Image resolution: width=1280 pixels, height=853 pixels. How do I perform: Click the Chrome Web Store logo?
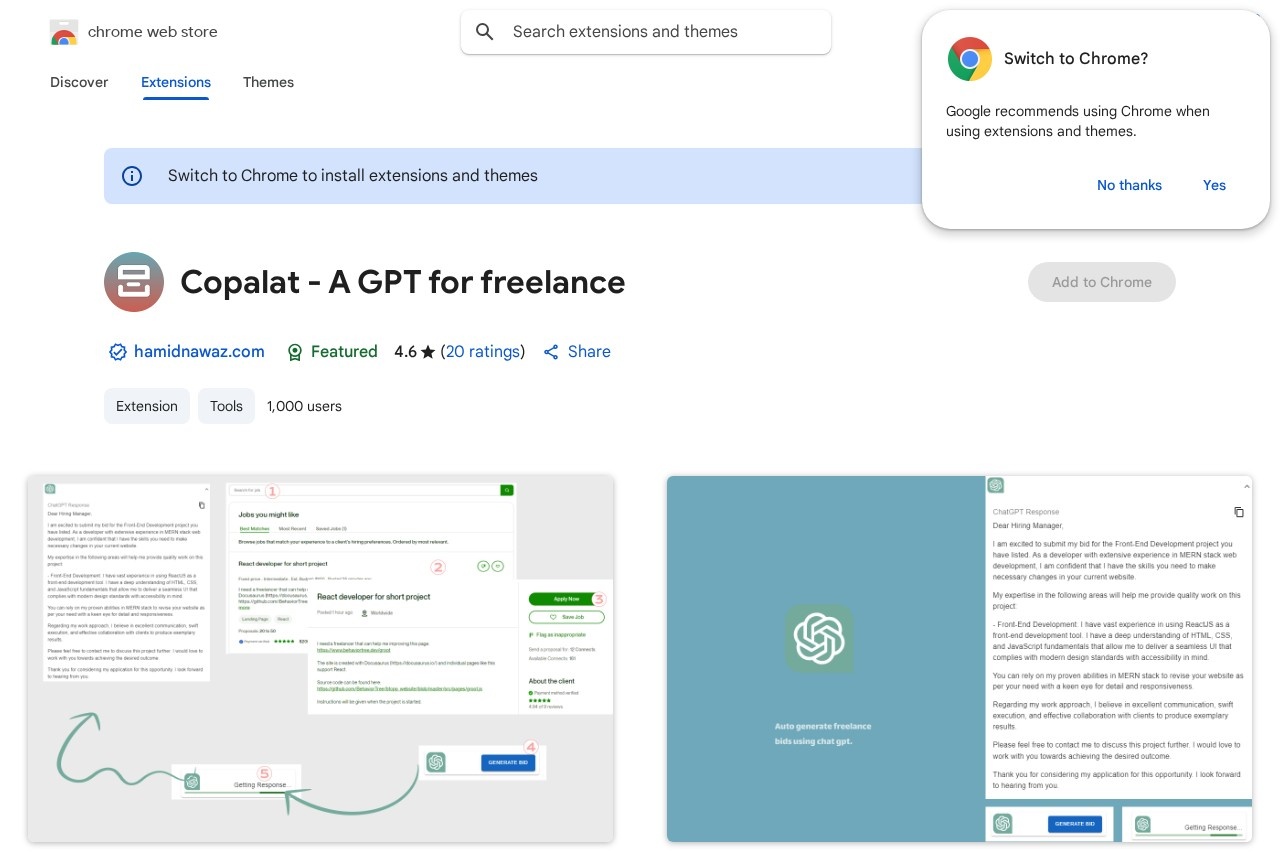pyautogui.click(x=64, y=32)
